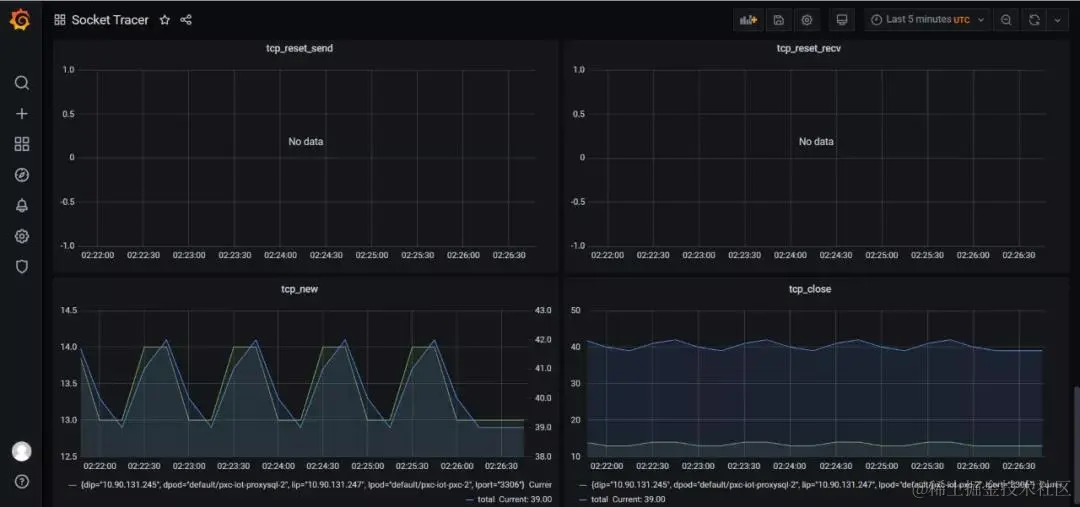Open tcp_close panel title menu
Screen dimensions: 1080x507
[810, 289]
